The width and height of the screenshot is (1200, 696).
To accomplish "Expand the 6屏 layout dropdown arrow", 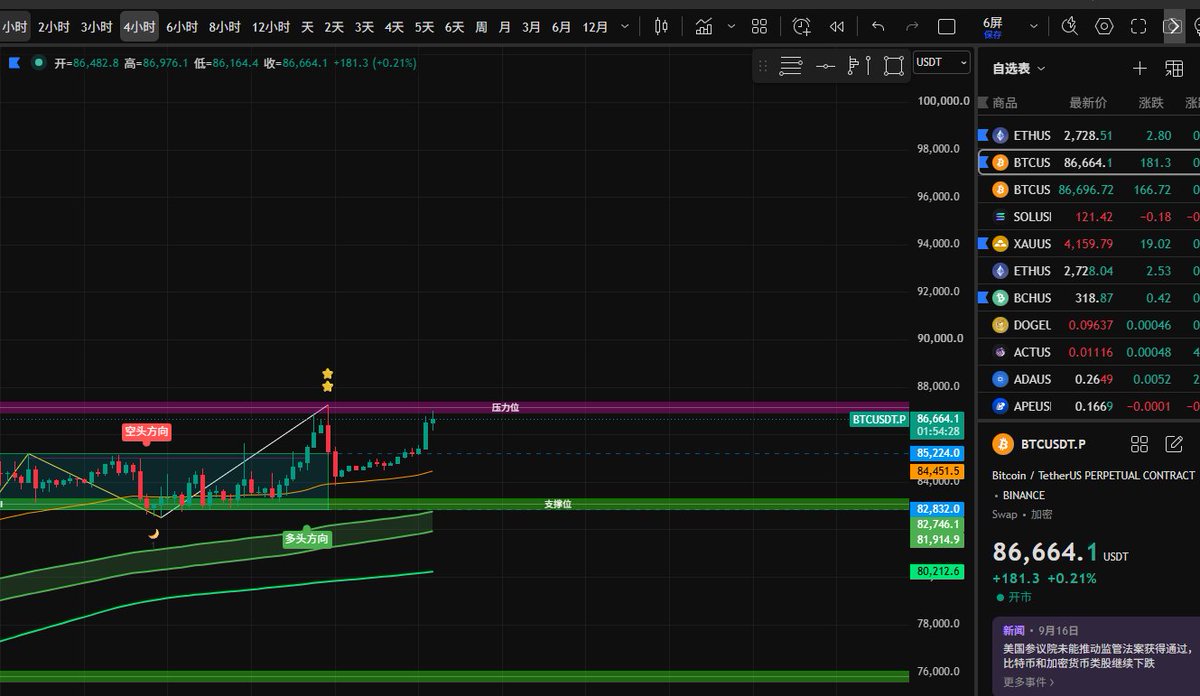I will coord(1034,27).
